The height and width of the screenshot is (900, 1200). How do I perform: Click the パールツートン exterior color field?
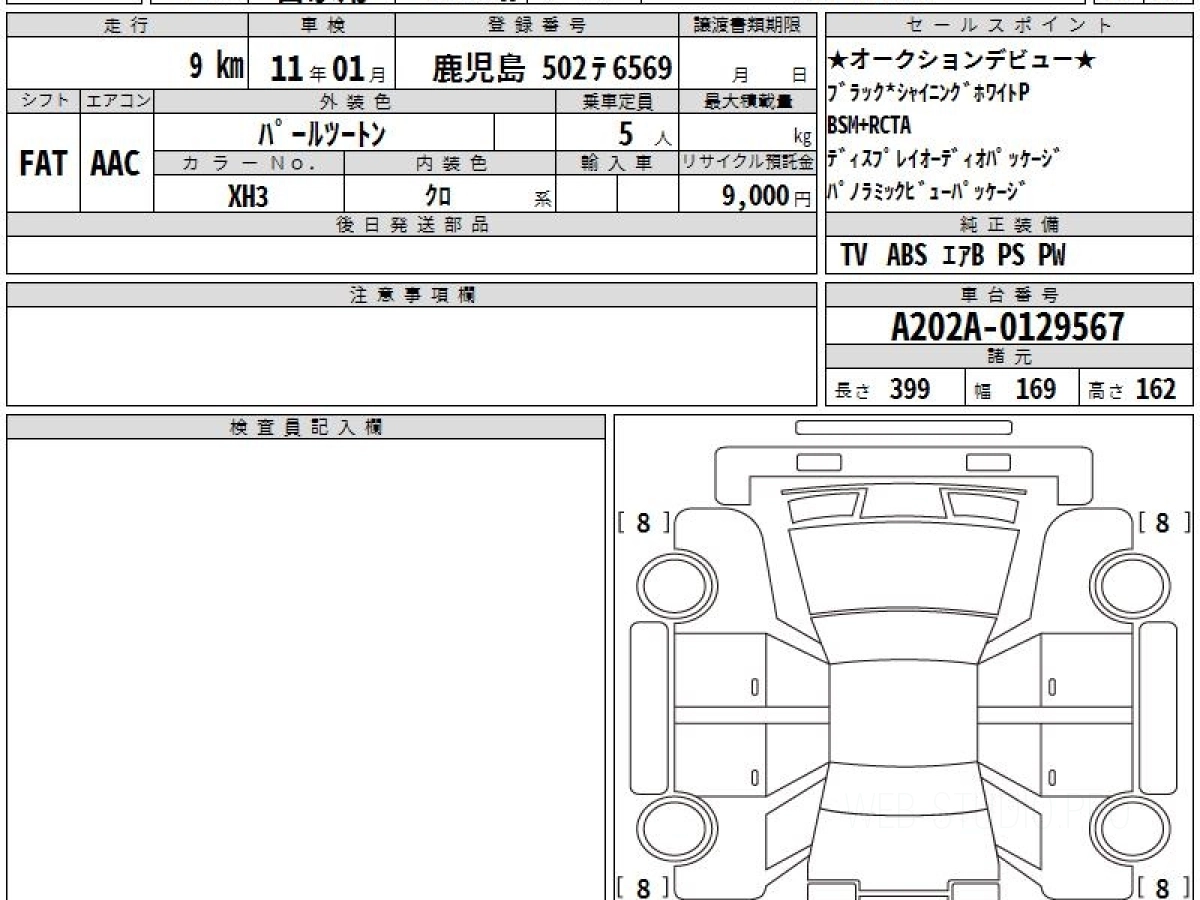[322, 133]
